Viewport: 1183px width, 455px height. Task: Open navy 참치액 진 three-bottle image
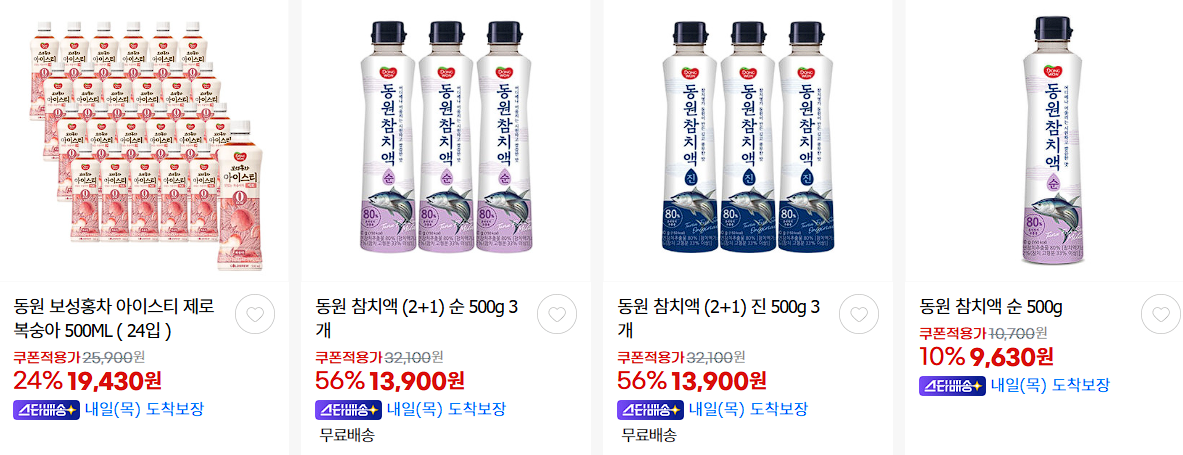748,141
